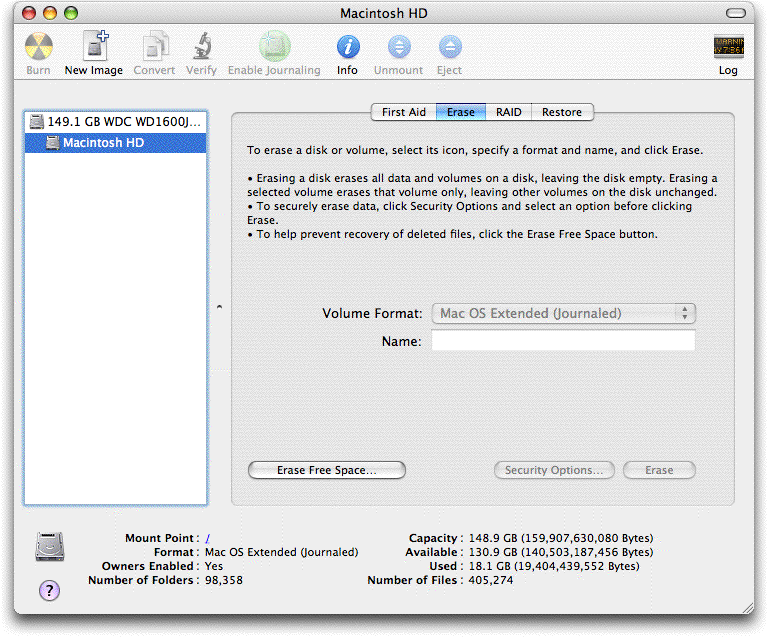Open the Volume Format dropdown
Image resolution: width=768 pixels, height=637 pixels.
[x=563, y=313]
